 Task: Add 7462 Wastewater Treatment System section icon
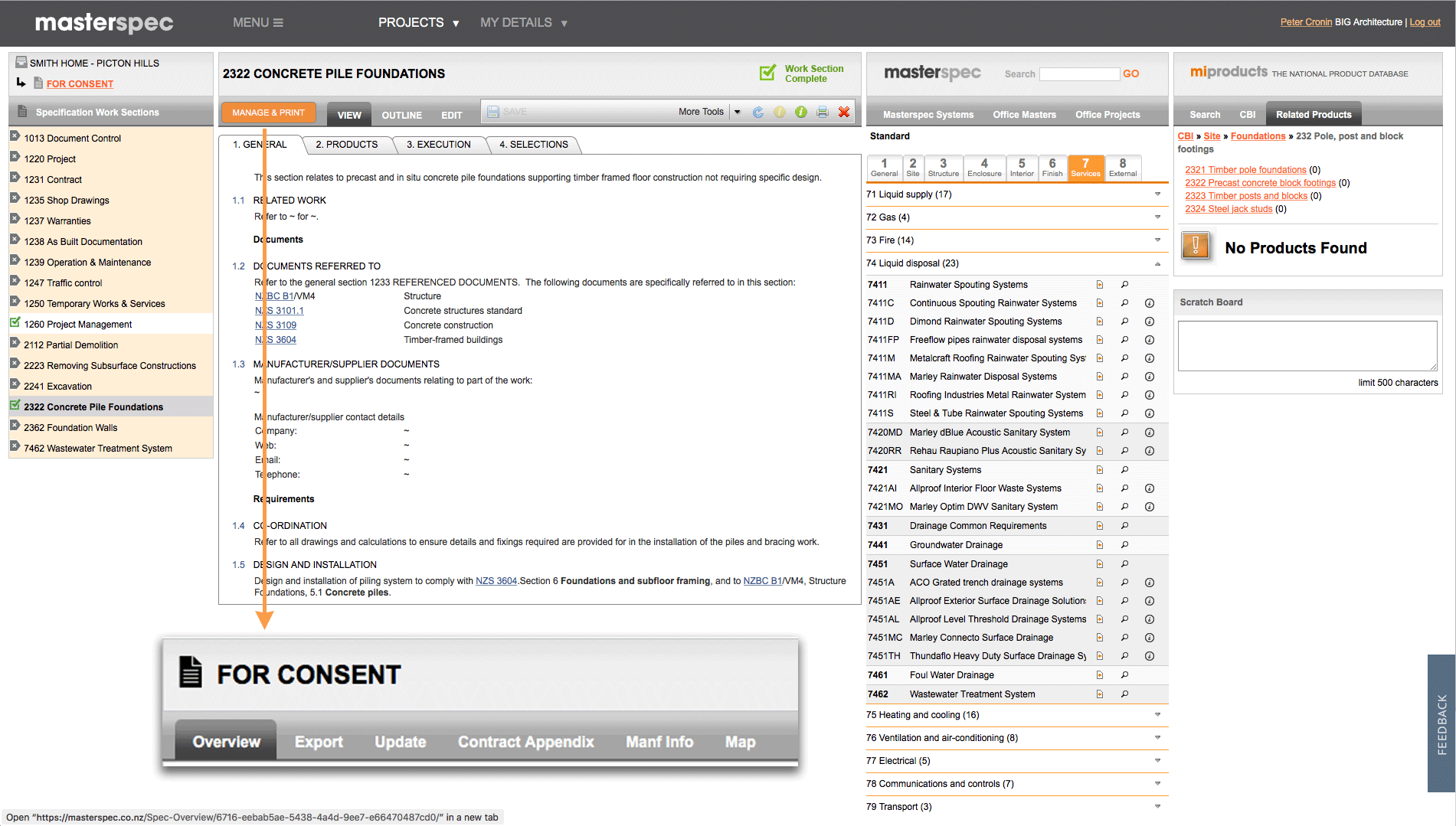click(x=1099, y=694)
